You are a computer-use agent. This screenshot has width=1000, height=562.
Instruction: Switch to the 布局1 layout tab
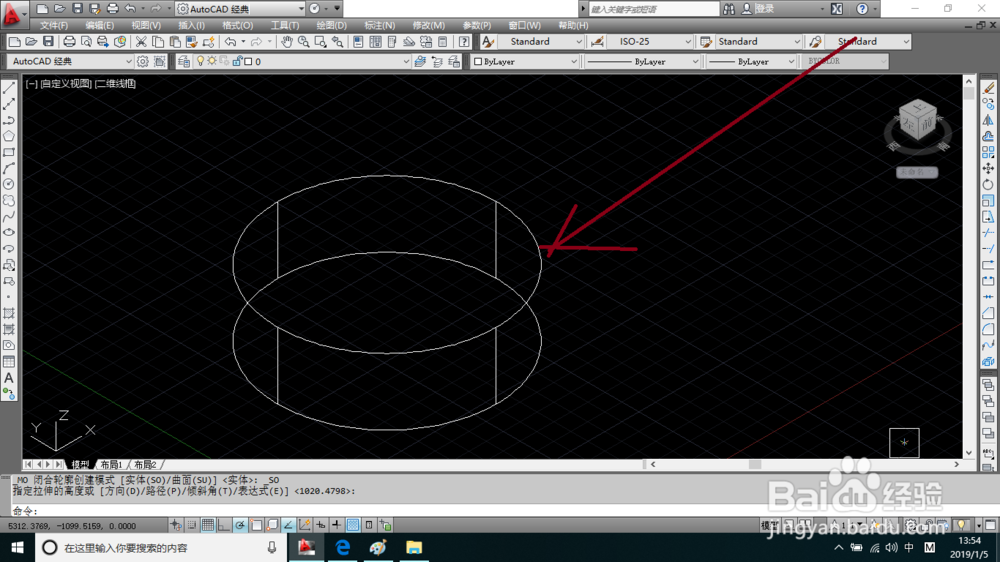pyautogui.click(x=111, y=464)
